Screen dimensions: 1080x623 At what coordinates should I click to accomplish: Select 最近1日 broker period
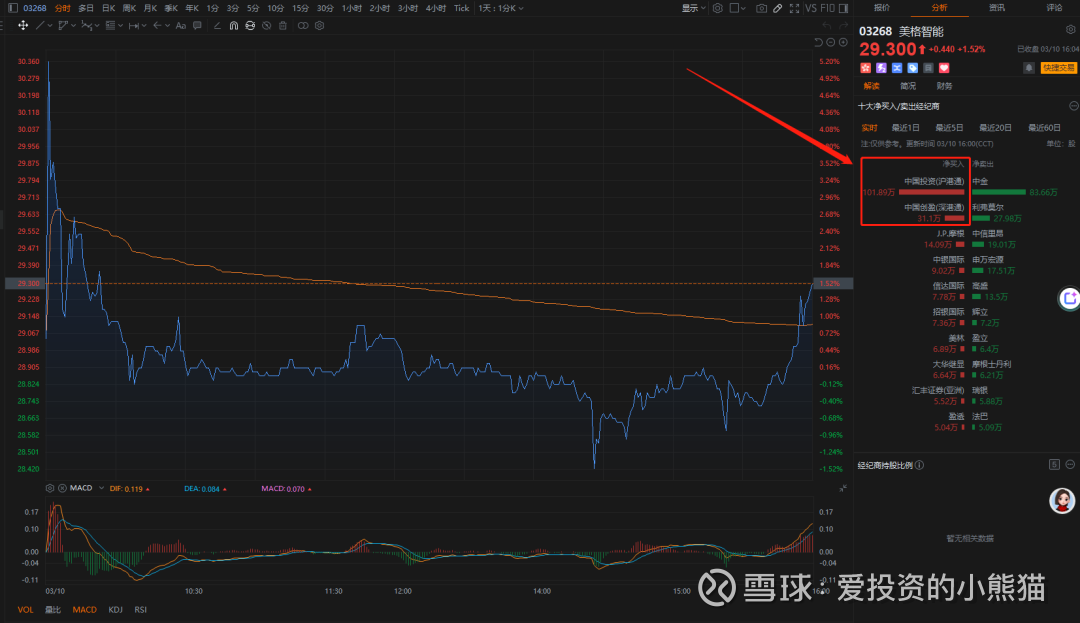tap(905, 128)
